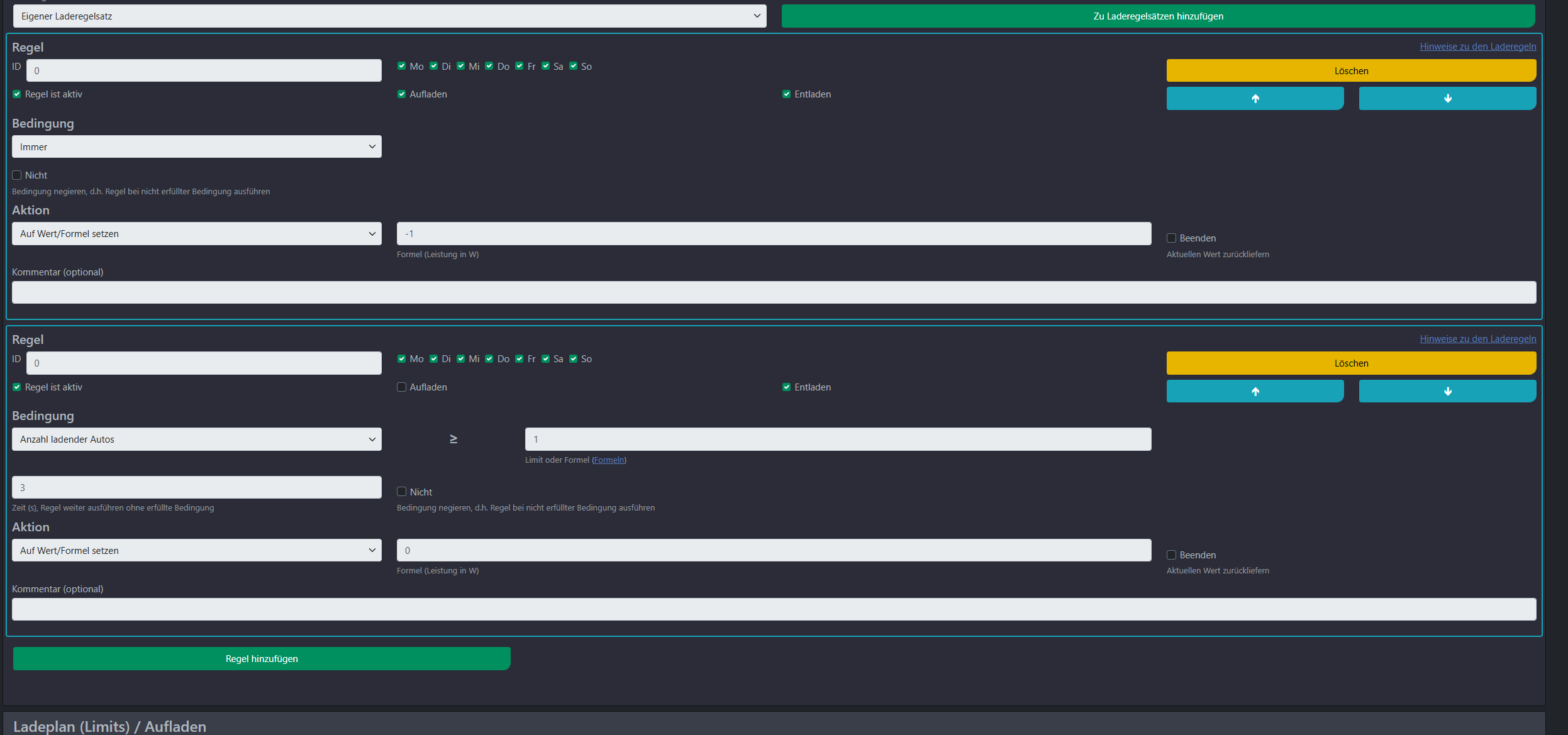
Task: Open 'Hinweise zu den Laderegeln' link in second rule
Action: (x=1477, y=339)
